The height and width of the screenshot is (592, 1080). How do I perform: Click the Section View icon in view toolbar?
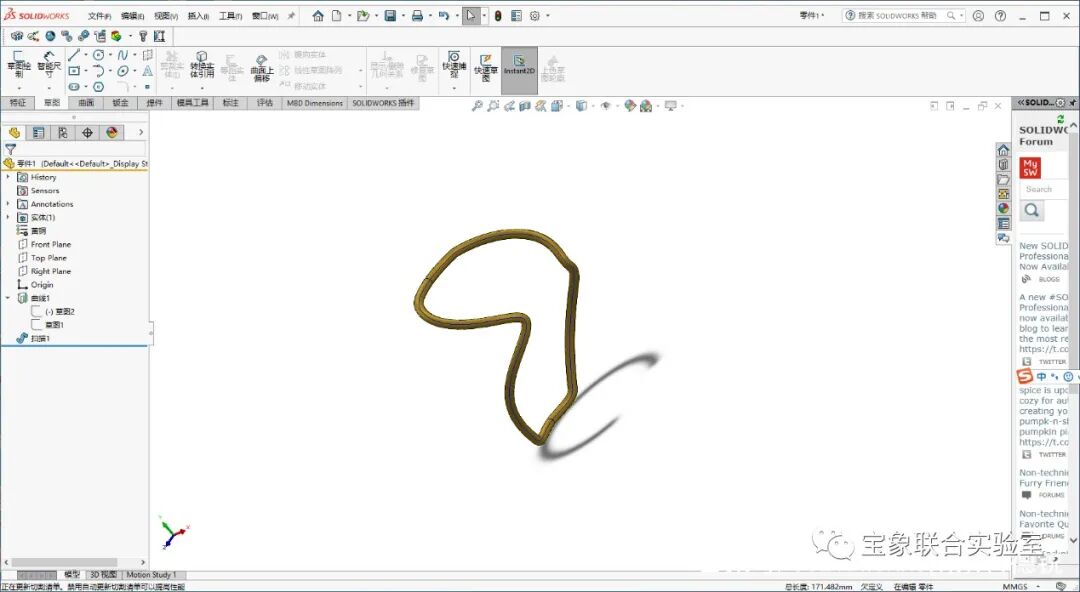click(525, 106)
